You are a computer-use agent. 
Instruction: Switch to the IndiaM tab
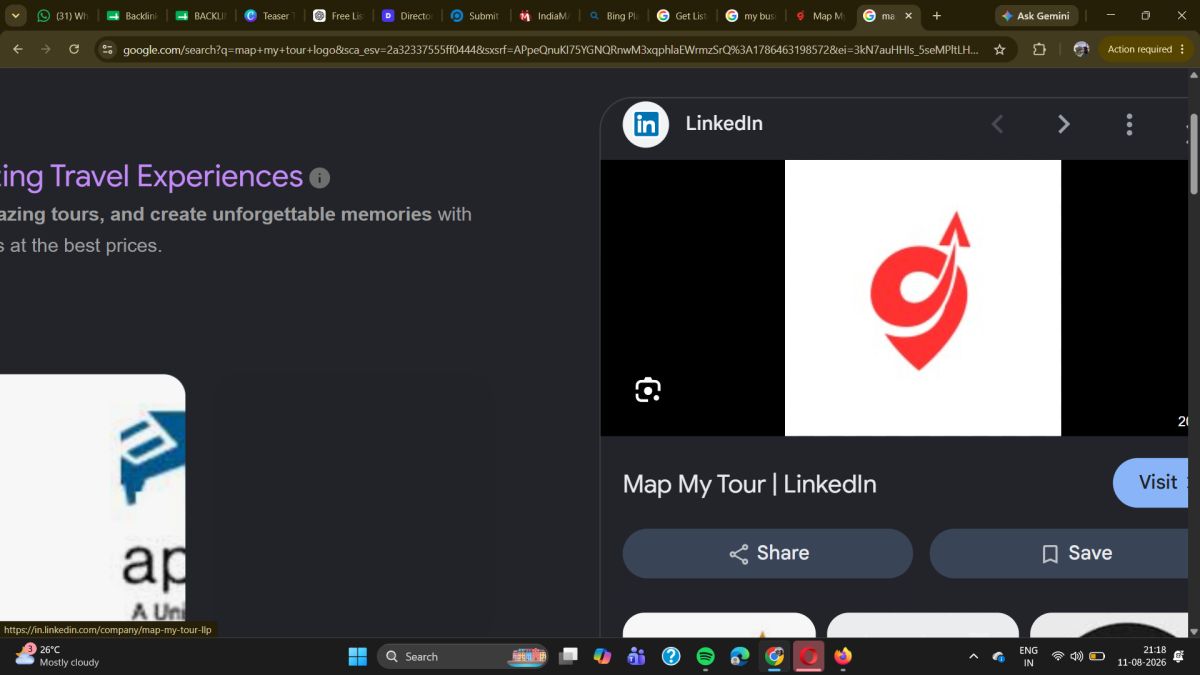click(x=543, y=16)
